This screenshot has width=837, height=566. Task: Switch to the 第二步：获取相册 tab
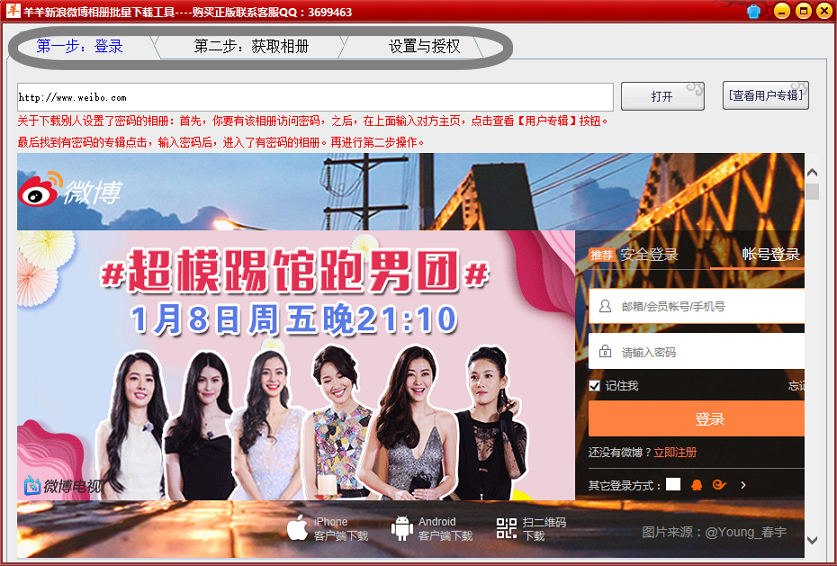pyautogui.click(x=251, y=46)
